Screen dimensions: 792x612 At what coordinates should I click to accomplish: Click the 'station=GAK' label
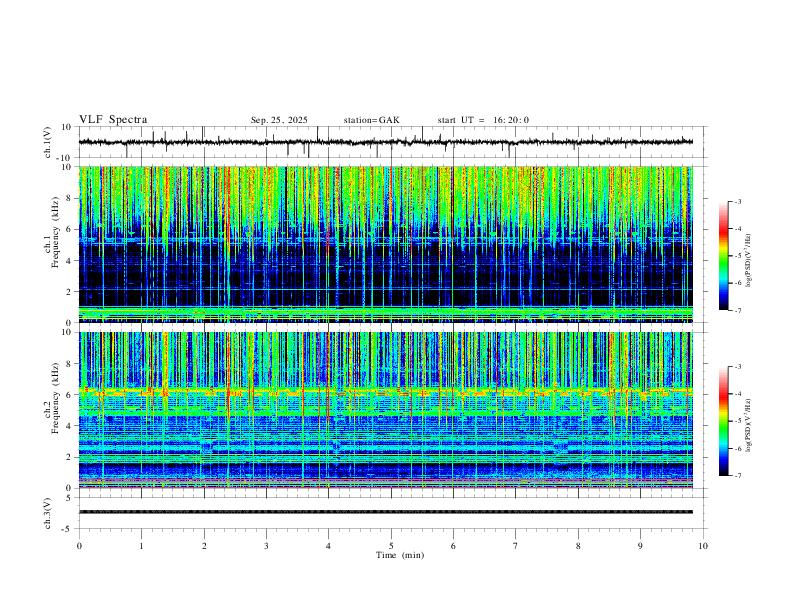pos(371,120)
